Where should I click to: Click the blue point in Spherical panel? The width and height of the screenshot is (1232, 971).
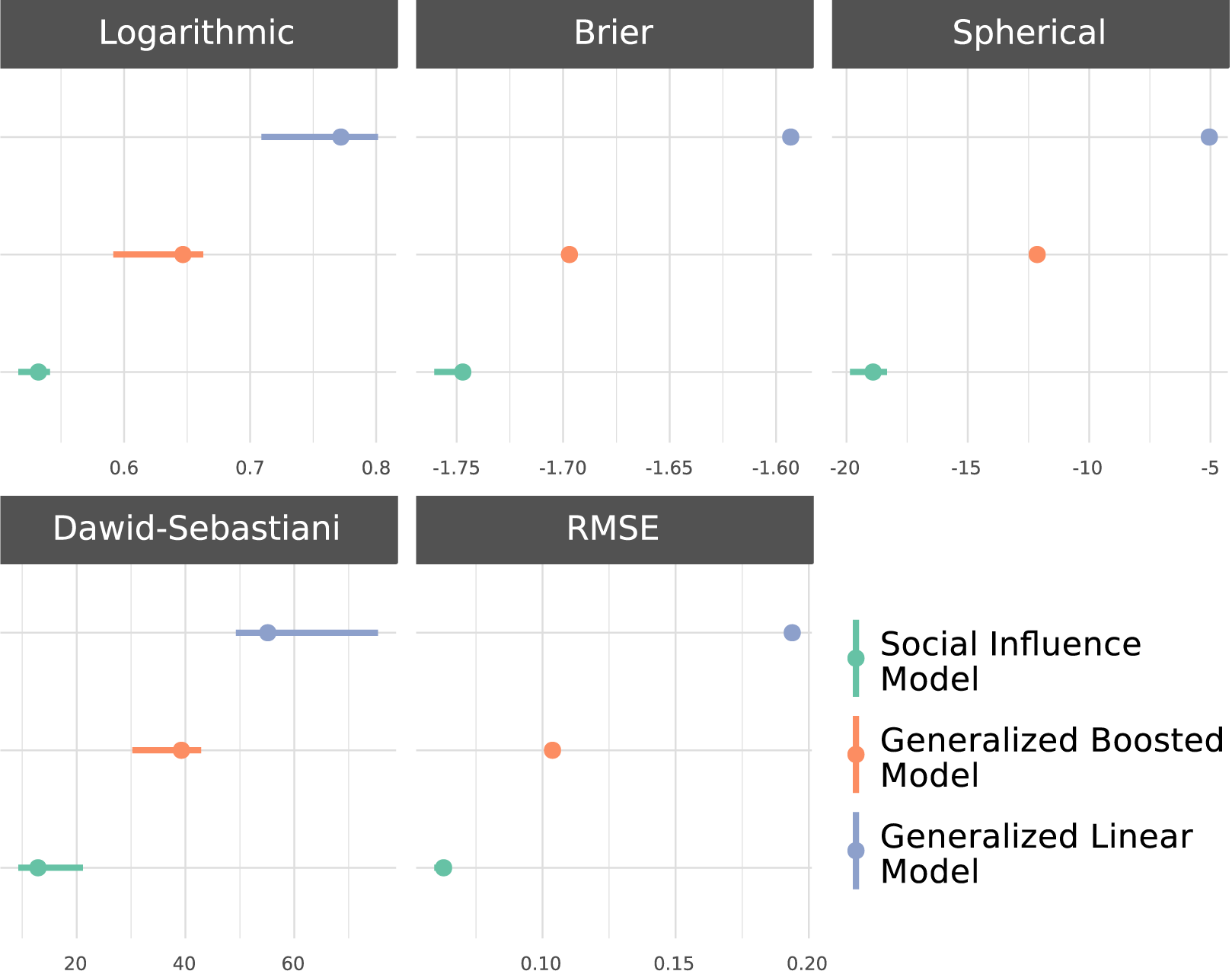(1209, 137)
